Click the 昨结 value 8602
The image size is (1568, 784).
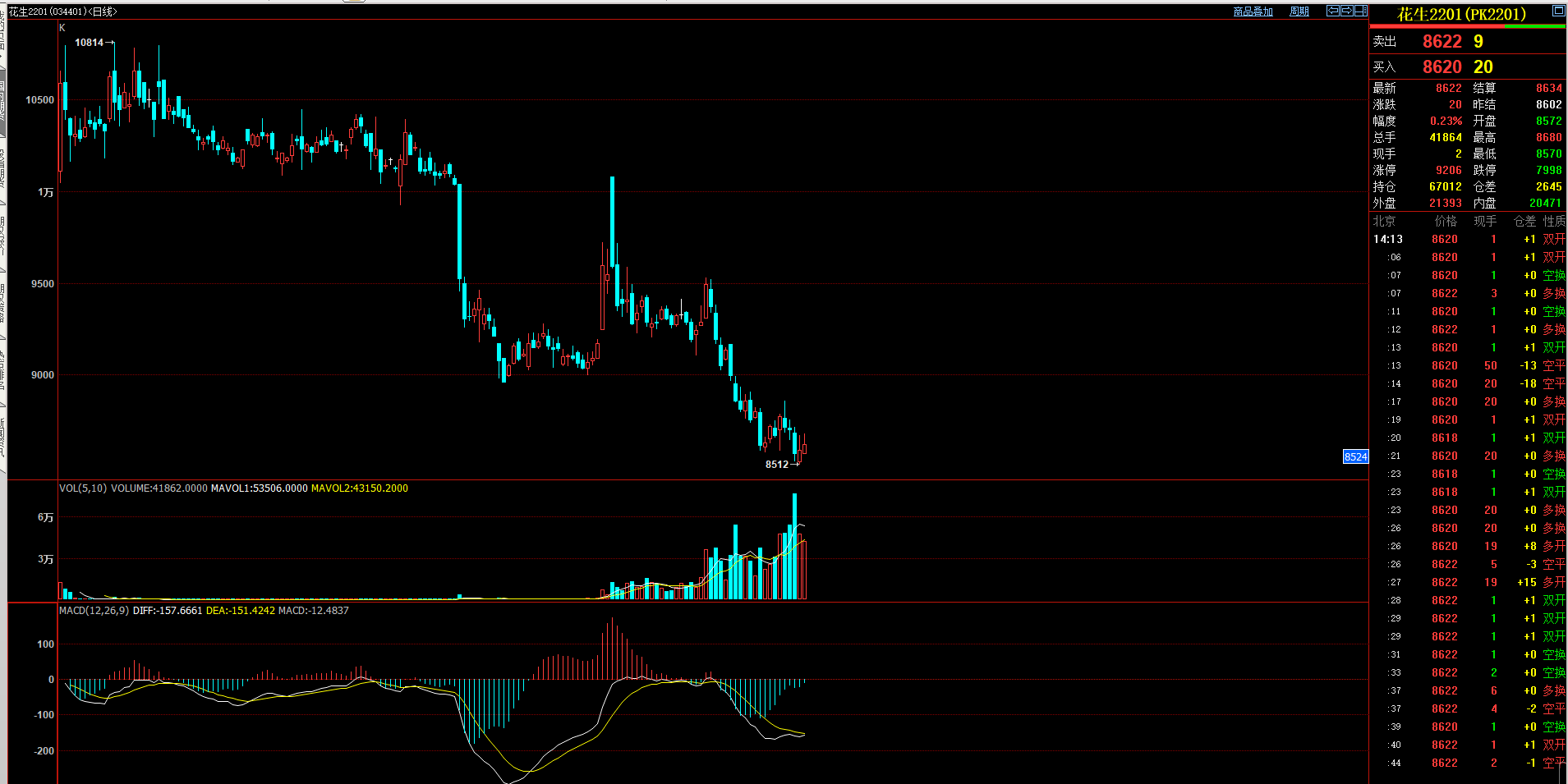(x=1549, y=104)
